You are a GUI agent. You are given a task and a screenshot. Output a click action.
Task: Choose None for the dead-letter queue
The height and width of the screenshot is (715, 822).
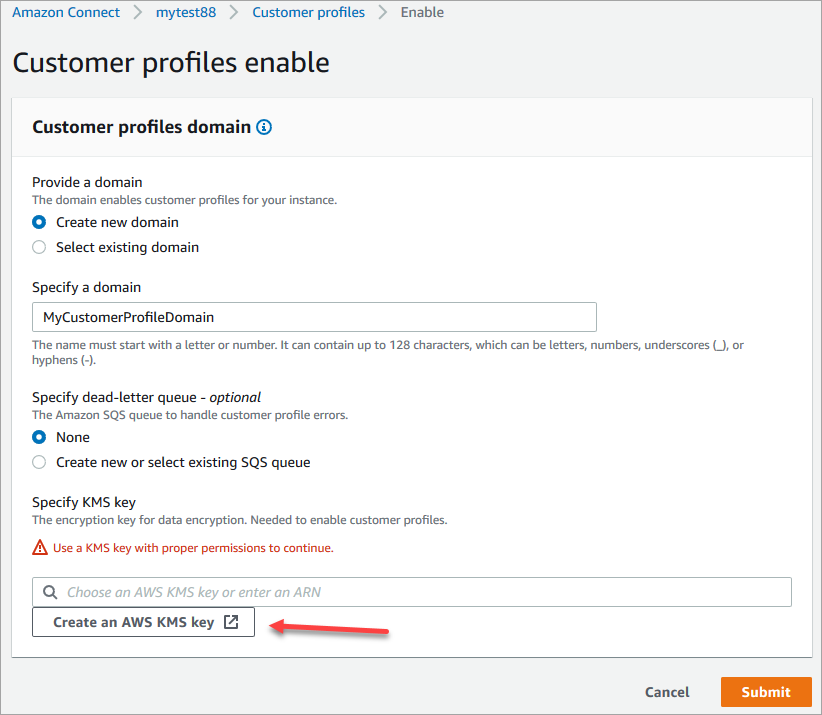click(38, 437)
